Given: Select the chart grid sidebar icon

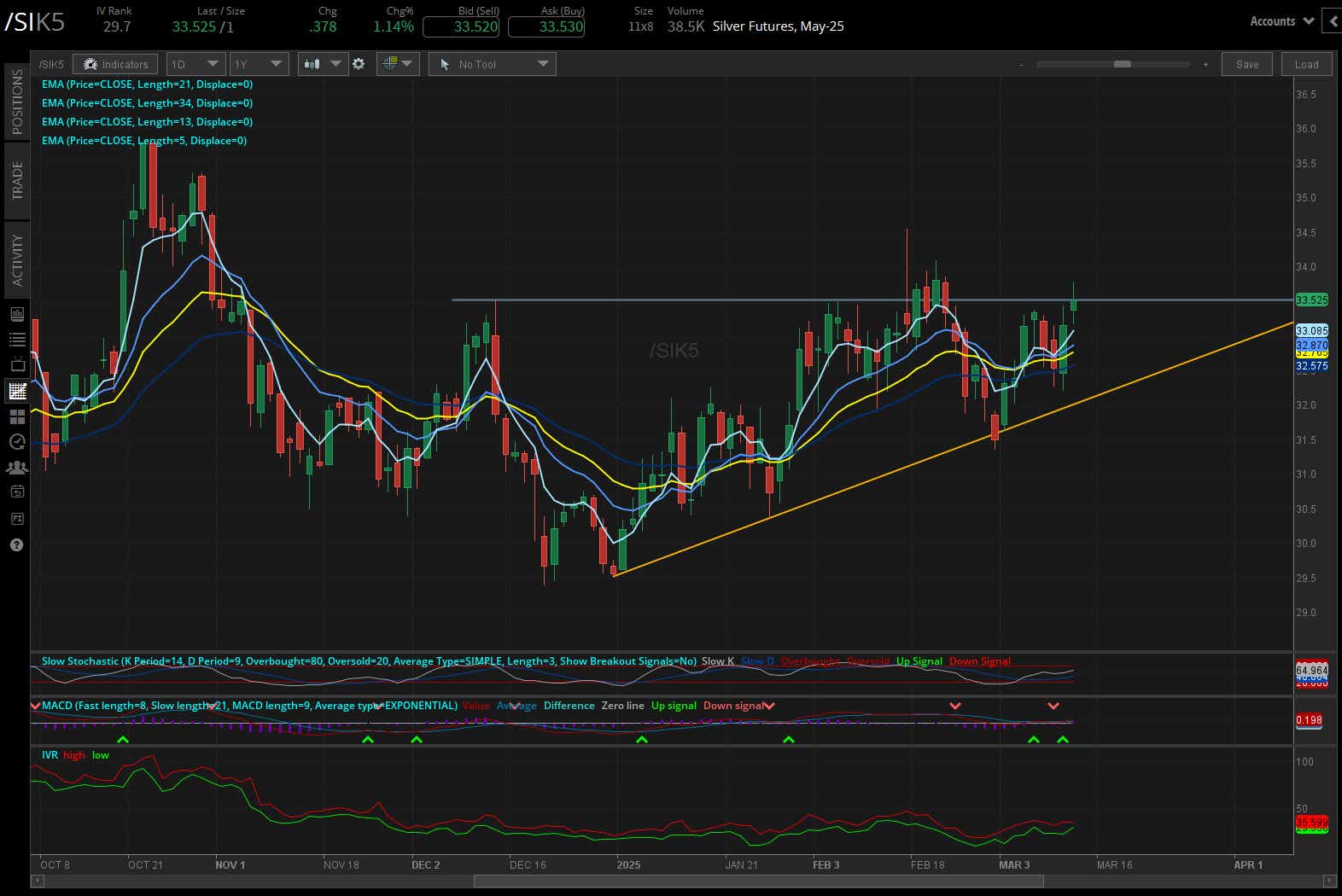Looking at the screenshot, I should tap(17, 391).
